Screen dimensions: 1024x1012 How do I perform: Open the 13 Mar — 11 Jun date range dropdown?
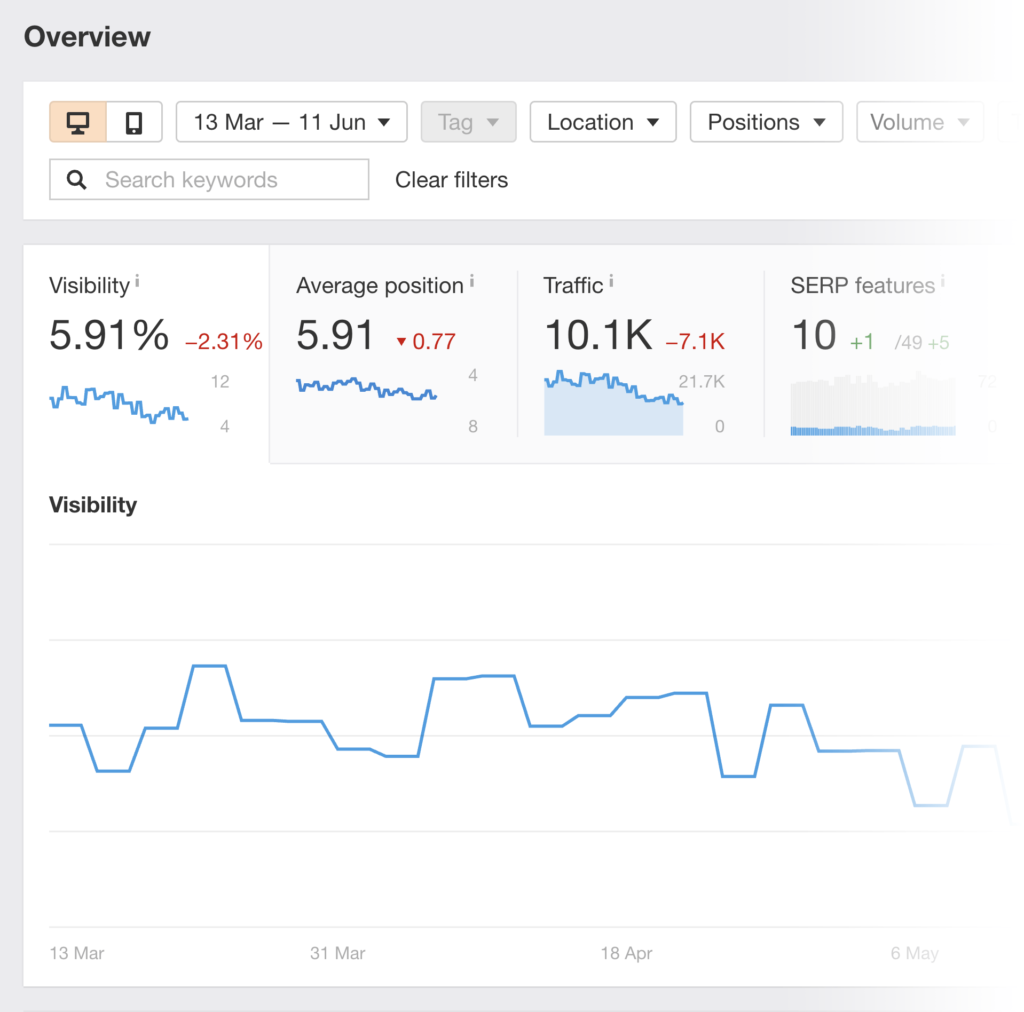(291, 122)
